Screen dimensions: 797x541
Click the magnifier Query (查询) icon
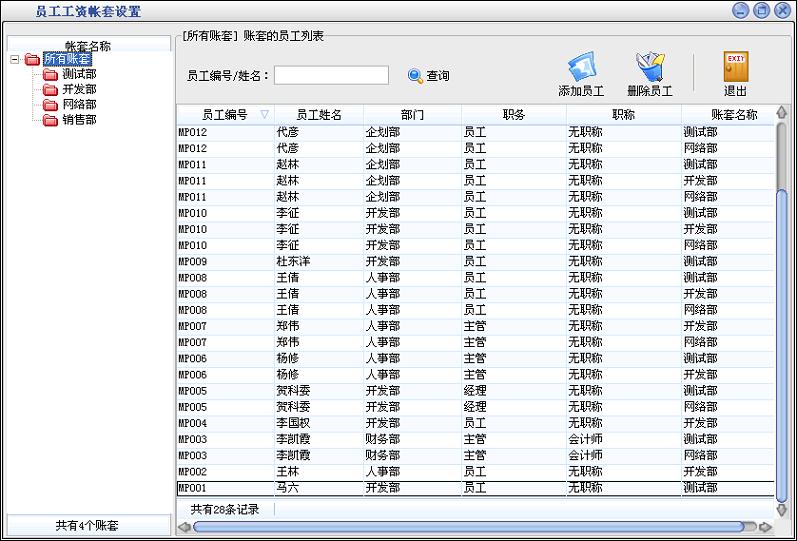click(416, 75)
